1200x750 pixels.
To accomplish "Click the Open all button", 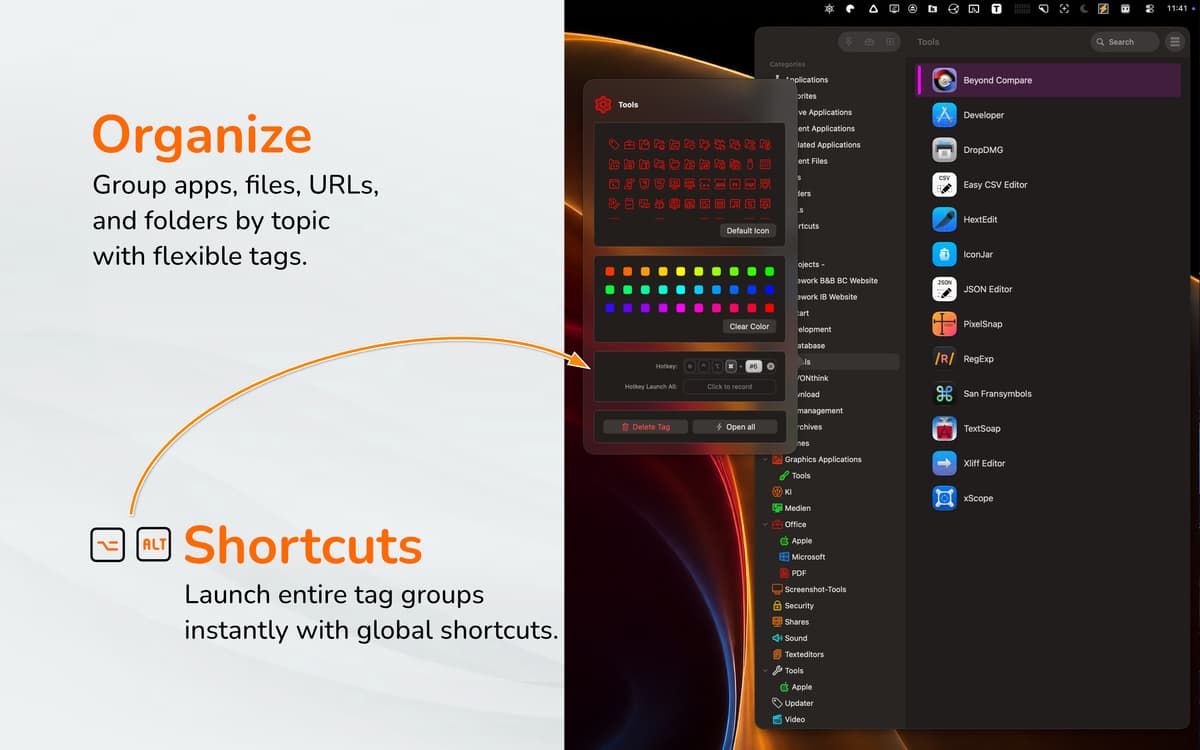I will coord(734,427).
